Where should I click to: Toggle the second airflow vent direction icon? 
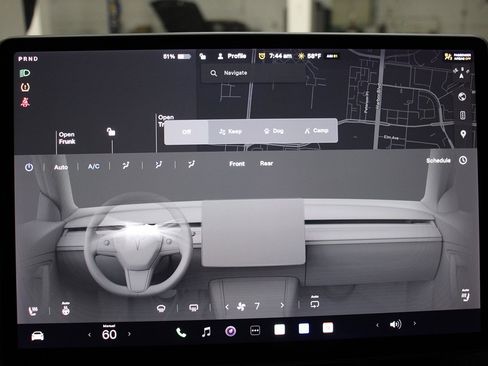point(159,165)
